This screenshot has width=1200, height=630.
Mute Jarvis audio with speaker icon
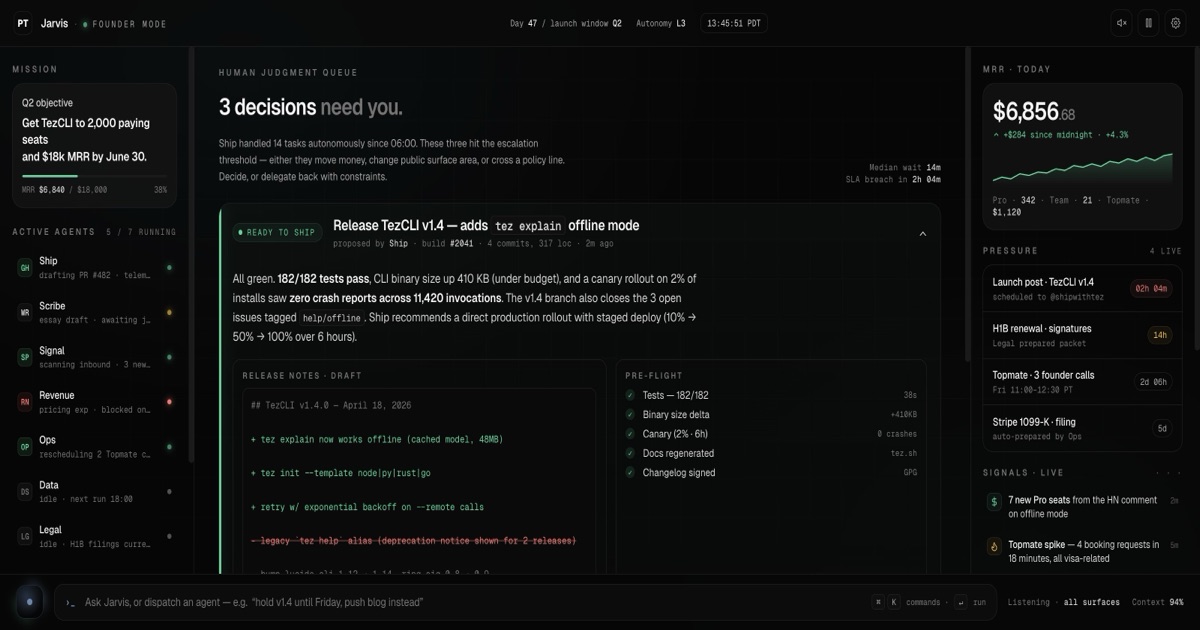[1122, 23]
